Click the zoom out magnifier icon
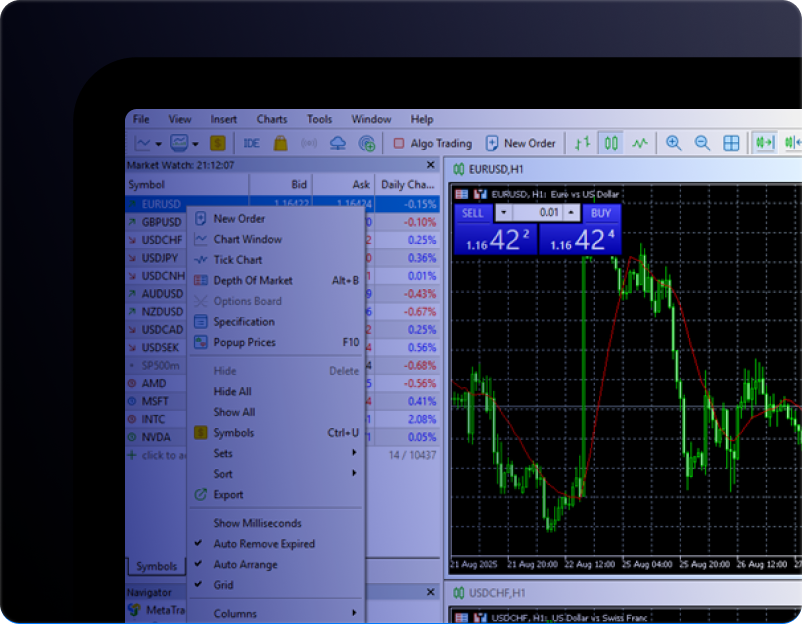The image size is (802, 624). pyautogui.click(x=702, y=143)
